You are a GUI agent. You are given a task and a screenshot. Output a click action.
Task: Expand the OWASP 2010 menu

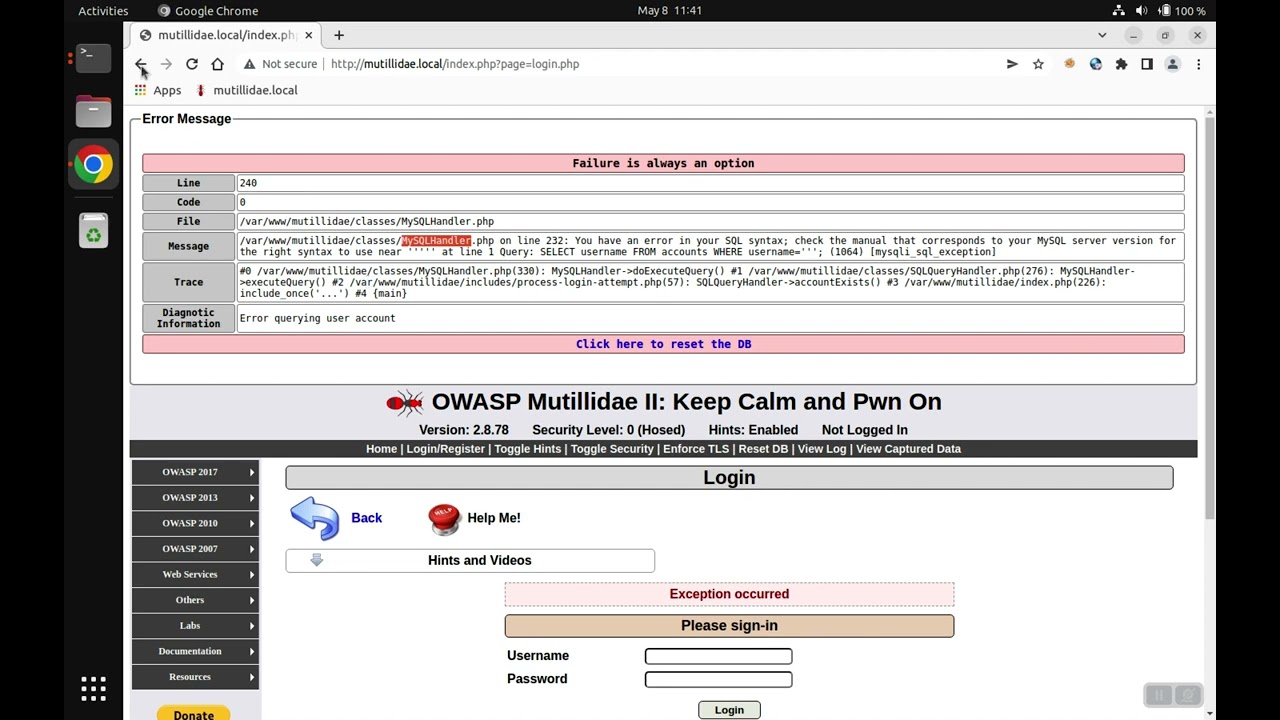195,523
